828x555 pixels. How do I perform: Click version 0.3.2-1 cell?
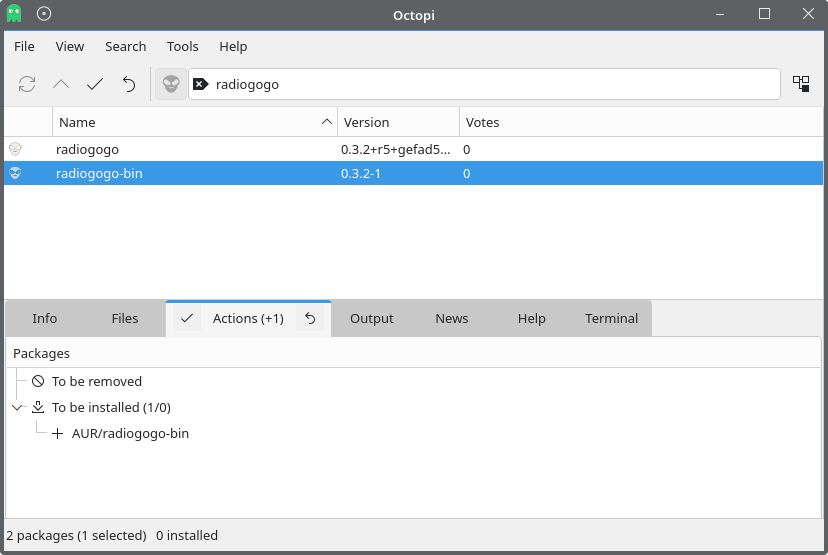pos(361,173)
